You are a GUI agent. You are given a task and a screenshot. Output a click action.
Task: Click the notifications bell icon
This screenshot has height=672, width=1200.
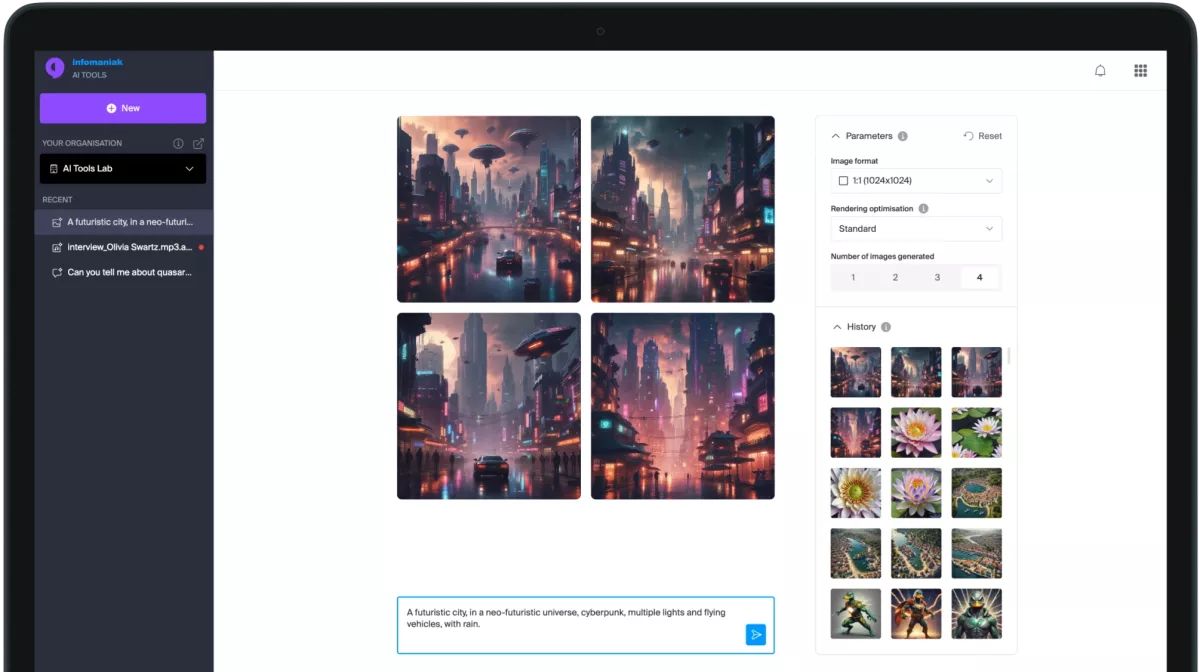(1100, 71)
